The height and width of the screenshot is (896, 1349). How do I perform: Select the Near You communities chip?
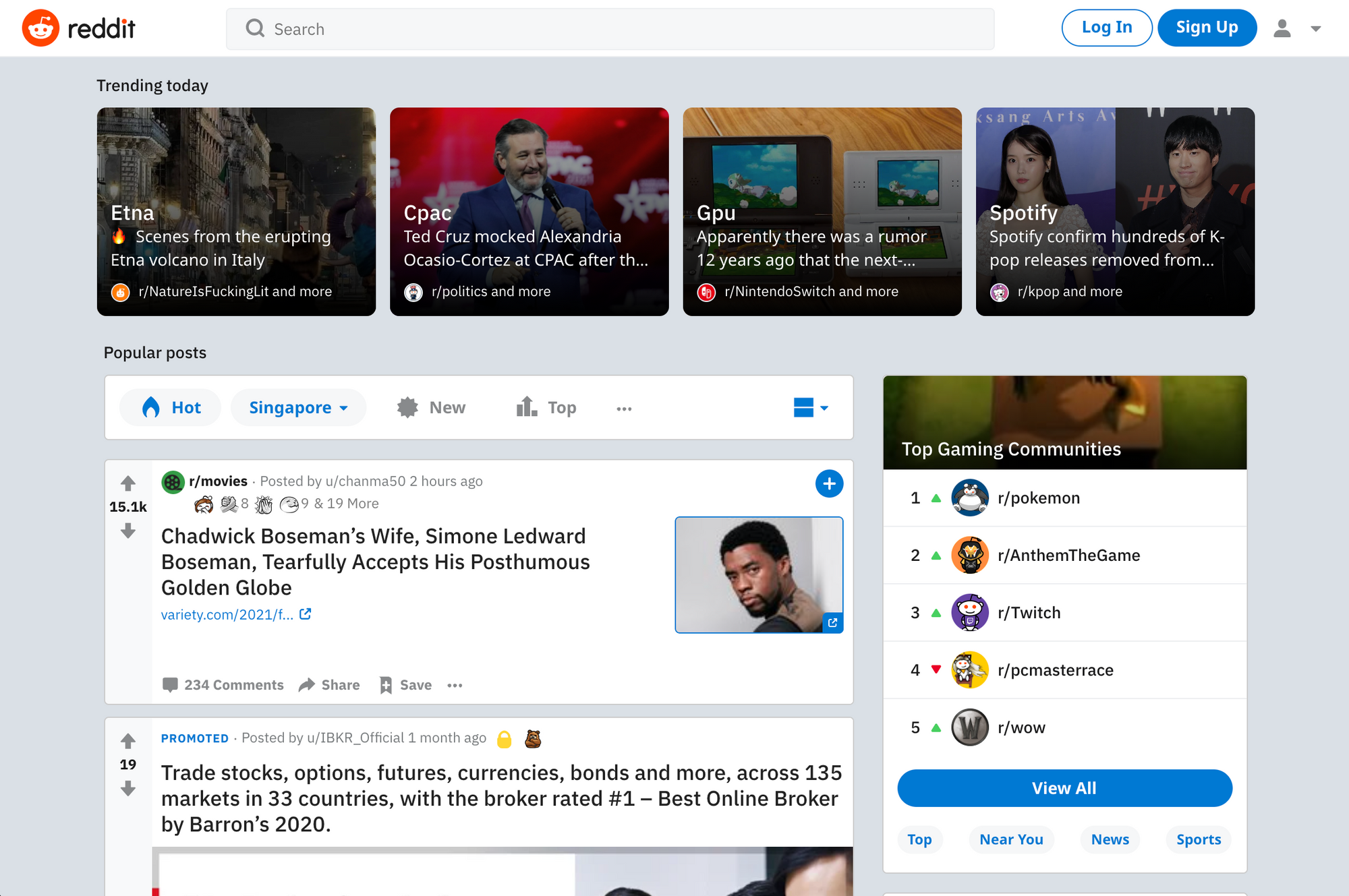coord(1011,839)
